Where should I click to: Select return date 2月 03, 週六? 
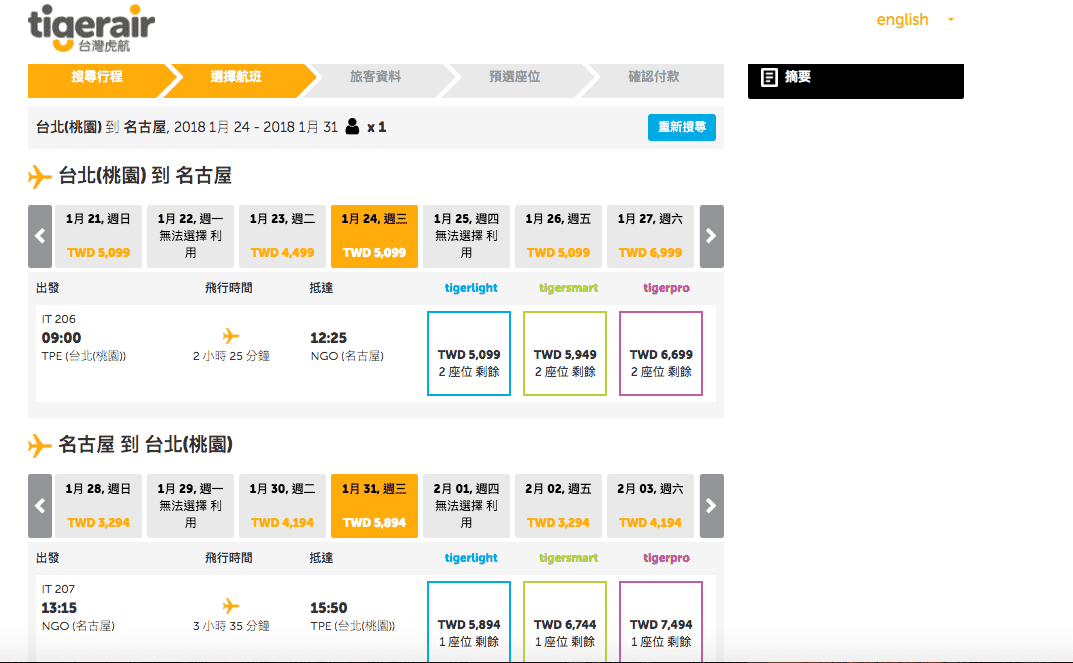point(650,506)
